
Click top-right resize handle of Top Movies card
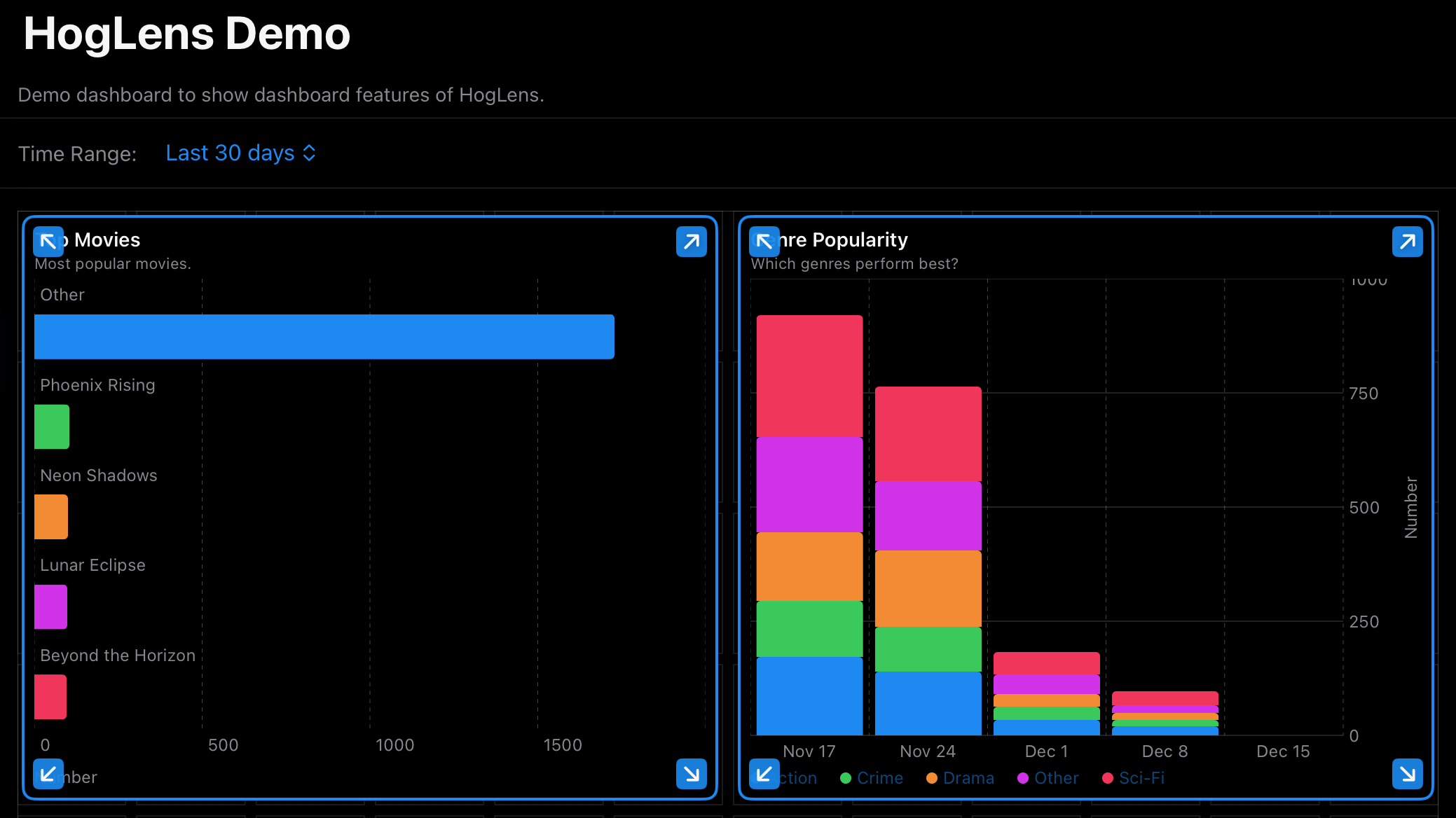pyautogui.click(x=692, y=242)
